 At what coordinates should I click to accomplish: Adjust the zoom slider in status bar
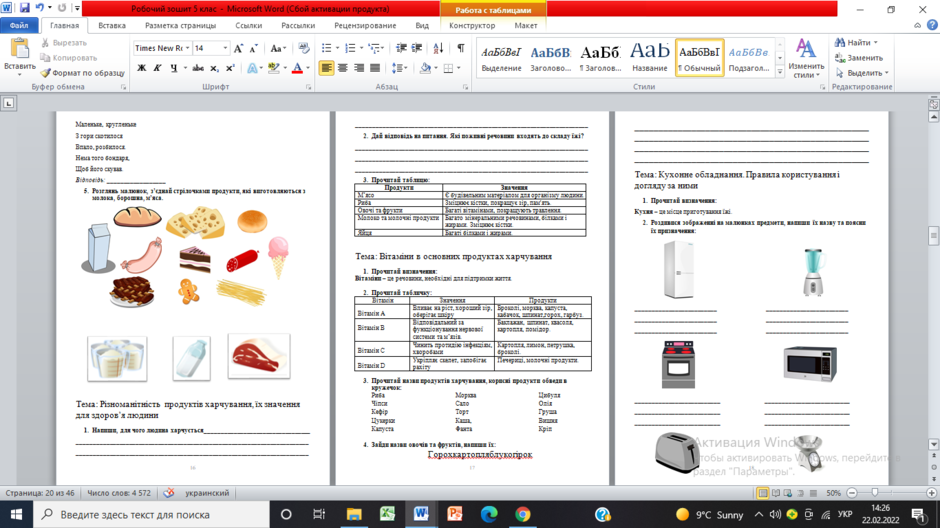(875, 493)
